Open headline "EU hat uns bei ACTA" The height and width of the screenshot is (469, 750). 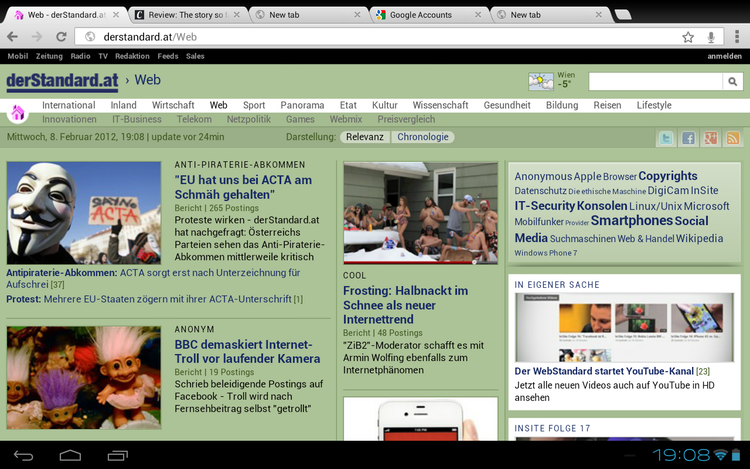point(243,187)
